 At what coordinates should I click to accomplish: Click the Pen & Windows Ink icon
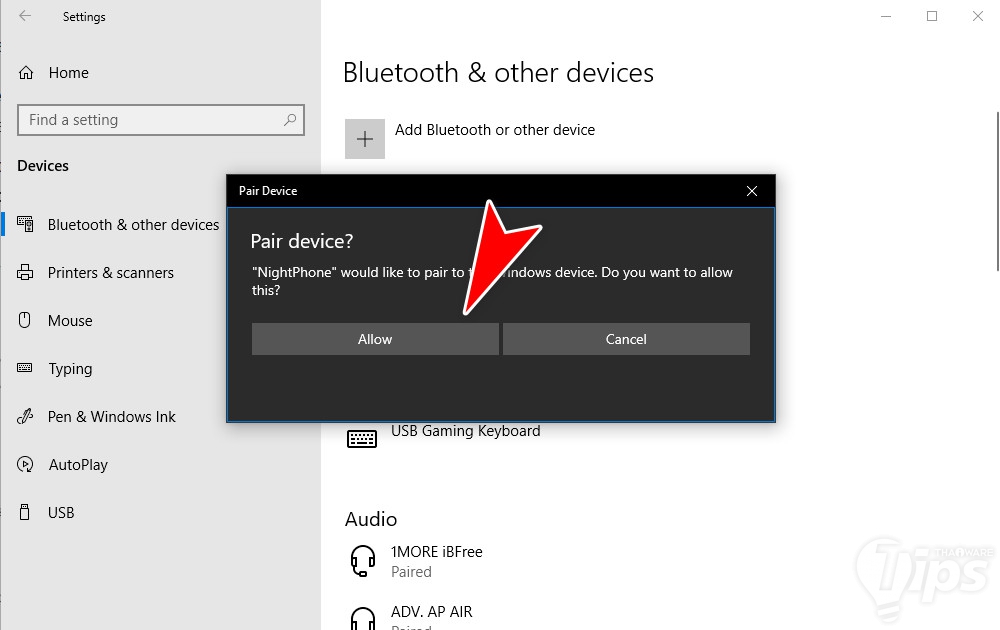coord(27,417)
